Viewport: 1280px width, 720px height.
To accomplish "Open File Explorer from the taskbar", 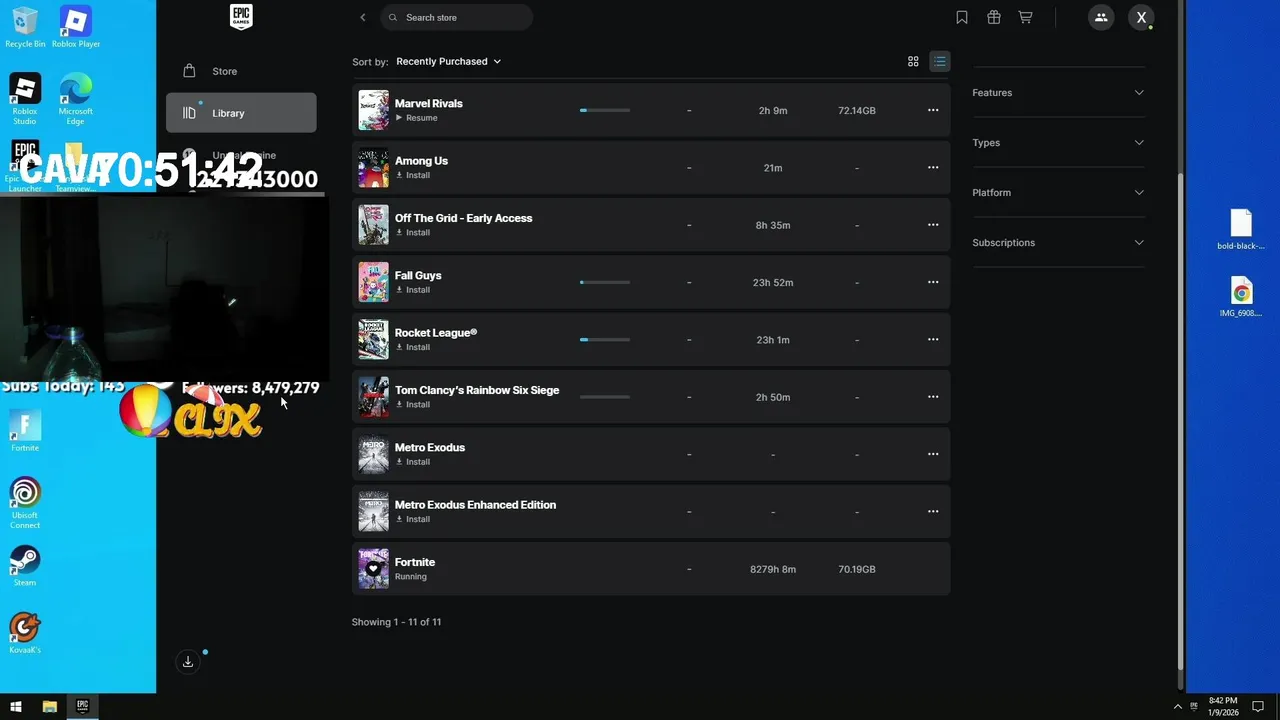I will 49,706.
